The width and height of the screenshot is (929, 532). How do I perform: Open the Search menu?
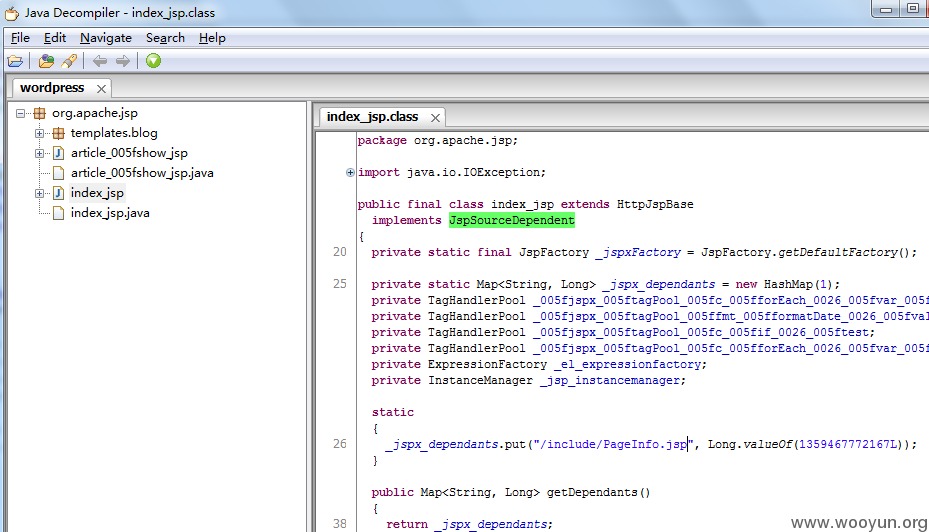(x=165, y=38)
